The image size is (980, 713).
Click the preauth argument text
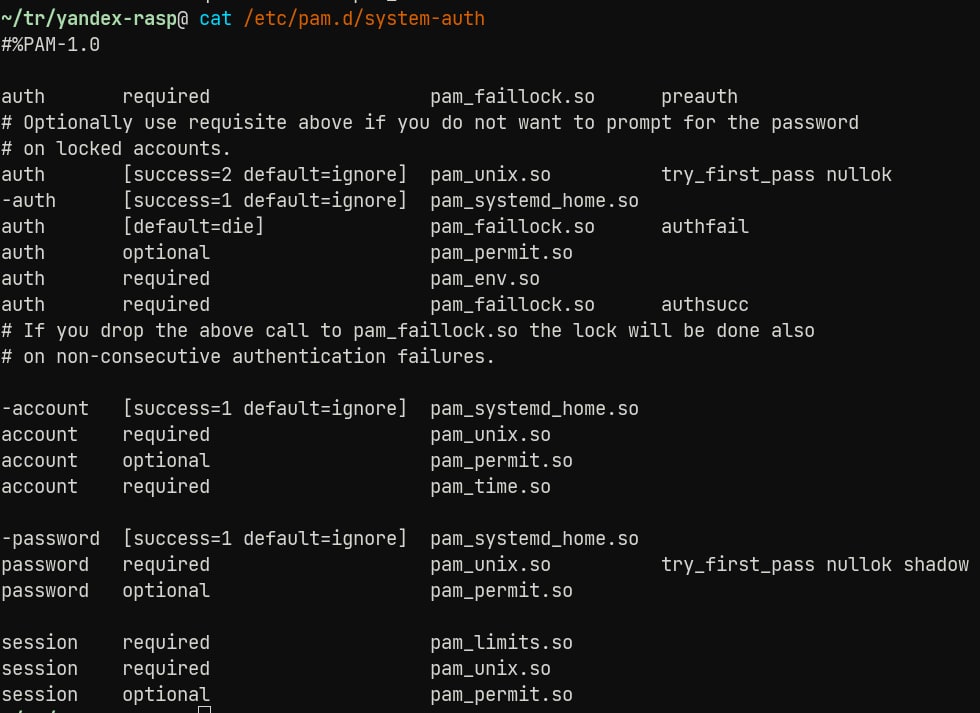[699, 97]
